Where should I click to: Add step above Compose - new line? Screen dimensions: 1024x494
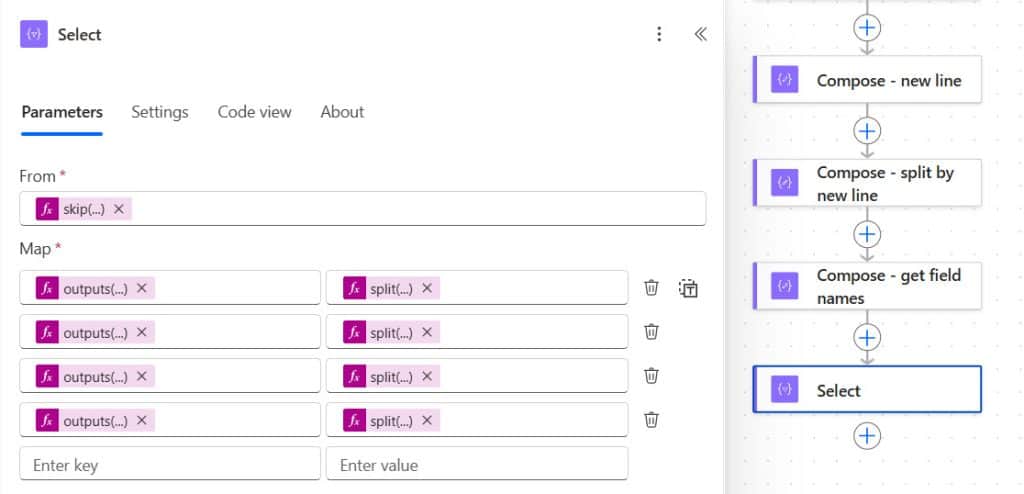(867, 27)
